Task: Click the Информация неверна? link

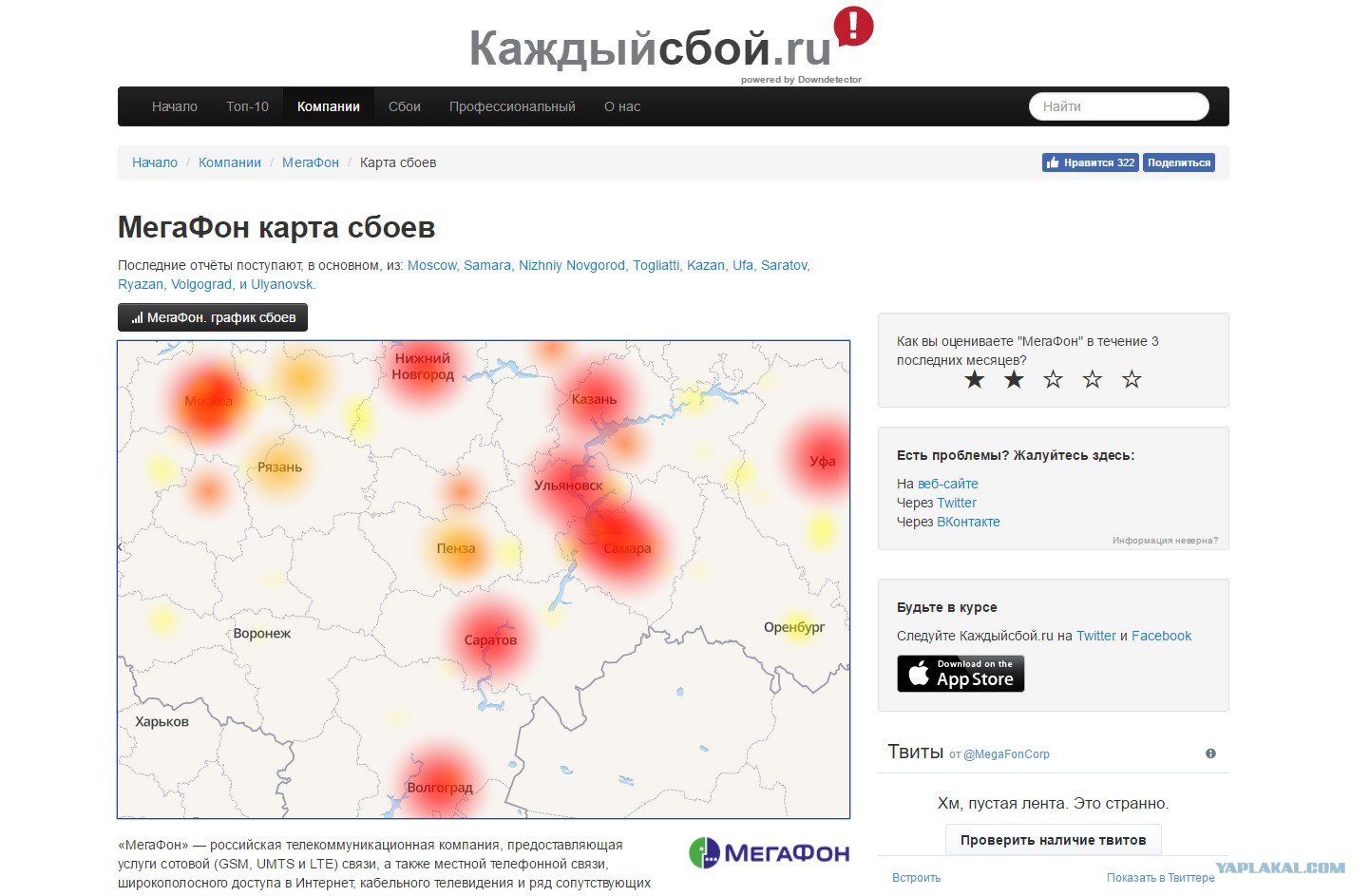Action: [x=1165, y=541]
